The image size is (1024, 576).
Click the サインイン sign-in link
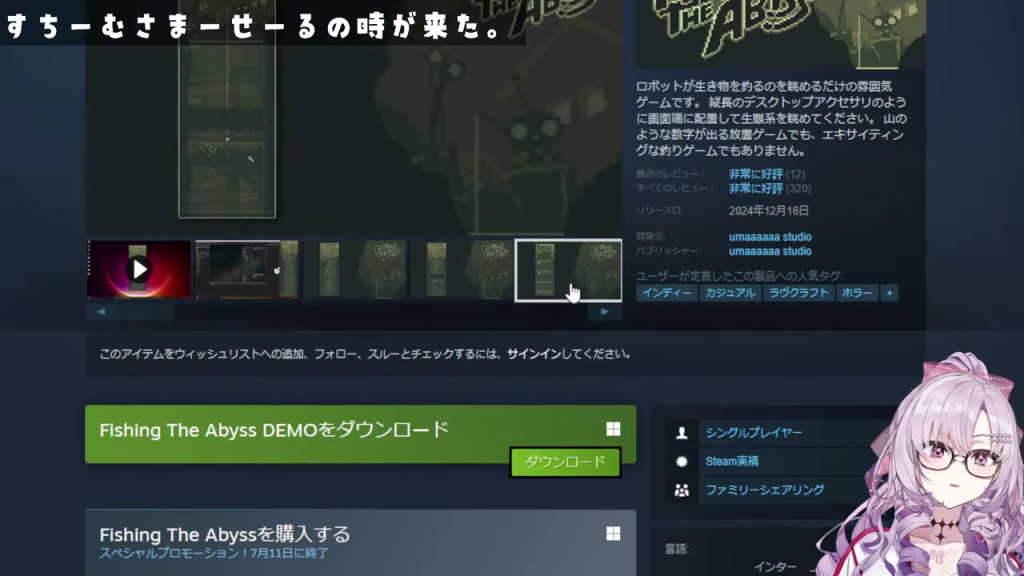(534, 354)
